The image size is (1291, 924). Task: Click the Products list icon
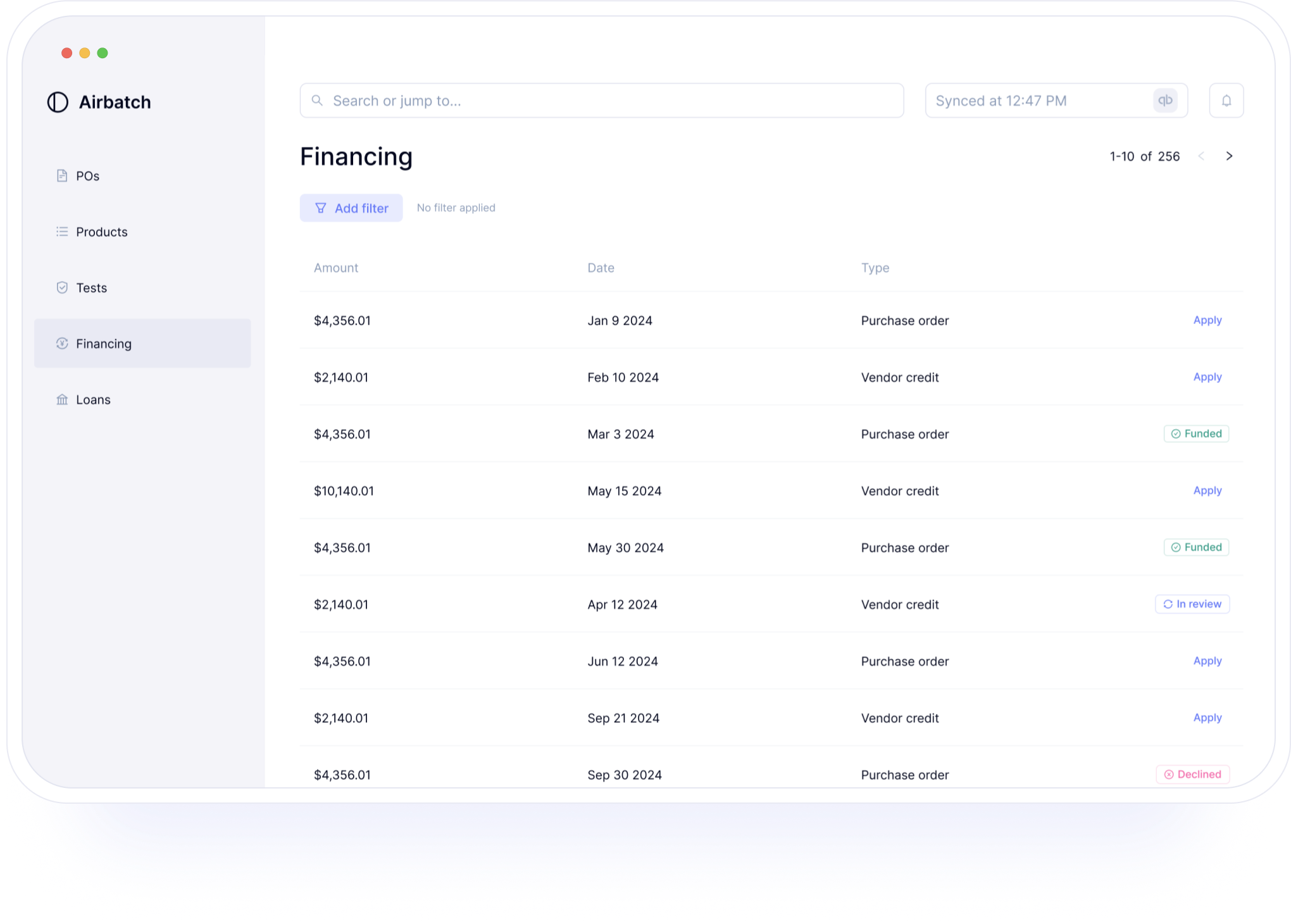[62, 232]
